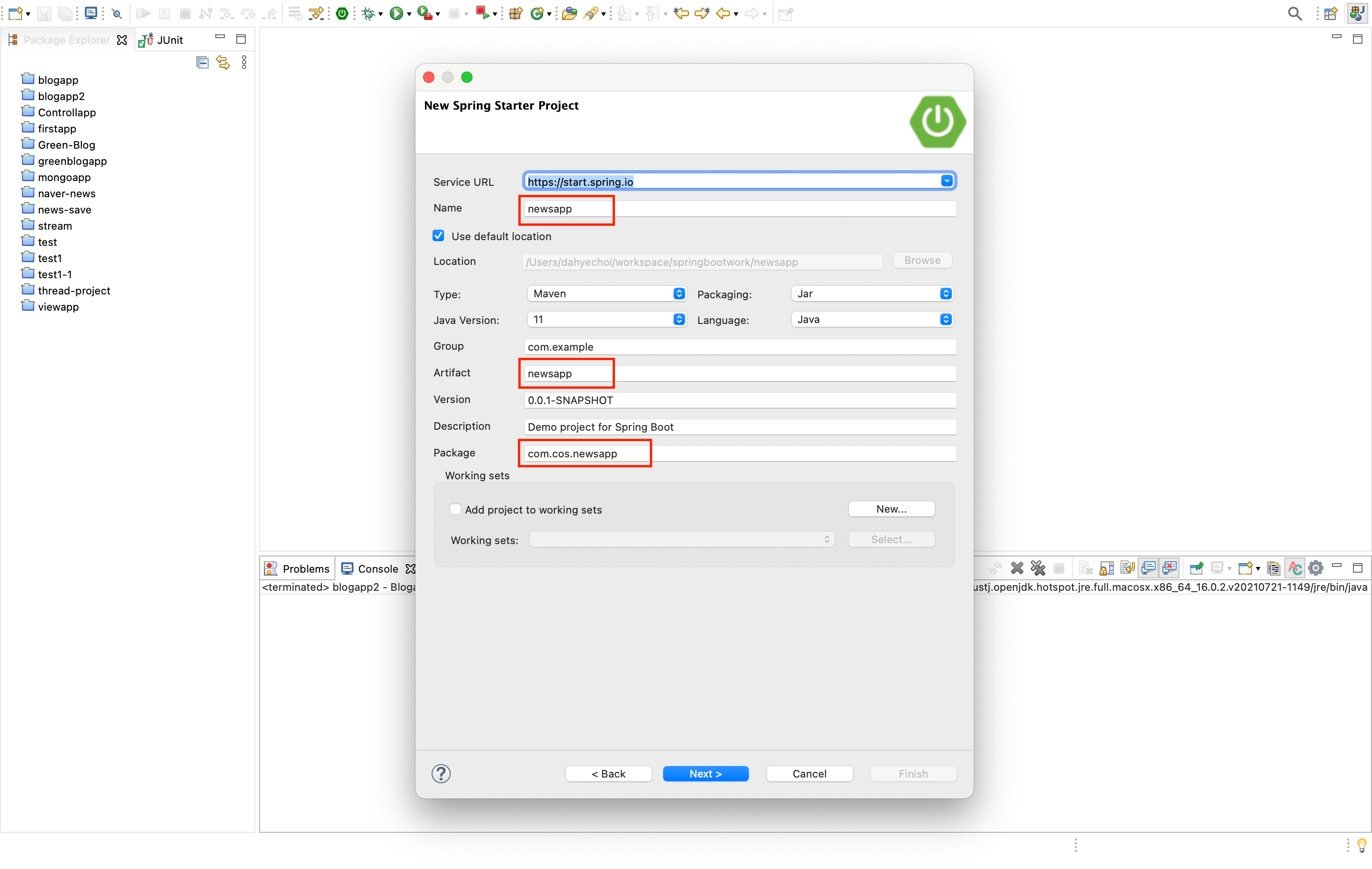
Task: Open the Type dropdown showing Maven
Action: pos(606,293)
